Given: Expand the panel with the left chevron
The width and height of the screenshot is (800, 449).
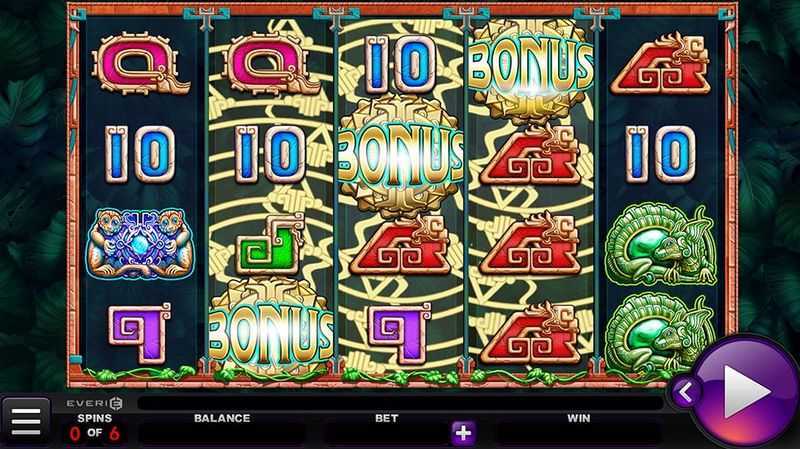Looking at the screenshot, I should click(684, 392).
